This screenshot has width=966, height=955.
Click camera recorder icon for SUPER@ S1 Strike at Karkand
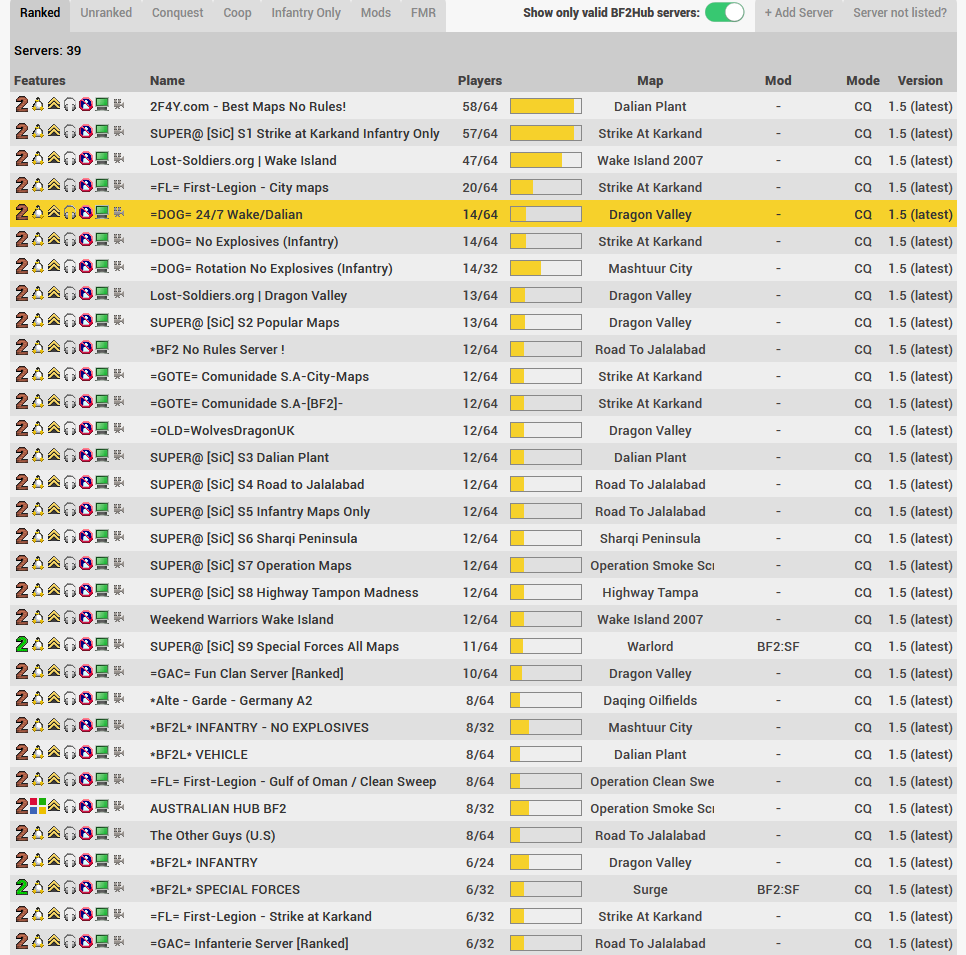tap(119, 132)
